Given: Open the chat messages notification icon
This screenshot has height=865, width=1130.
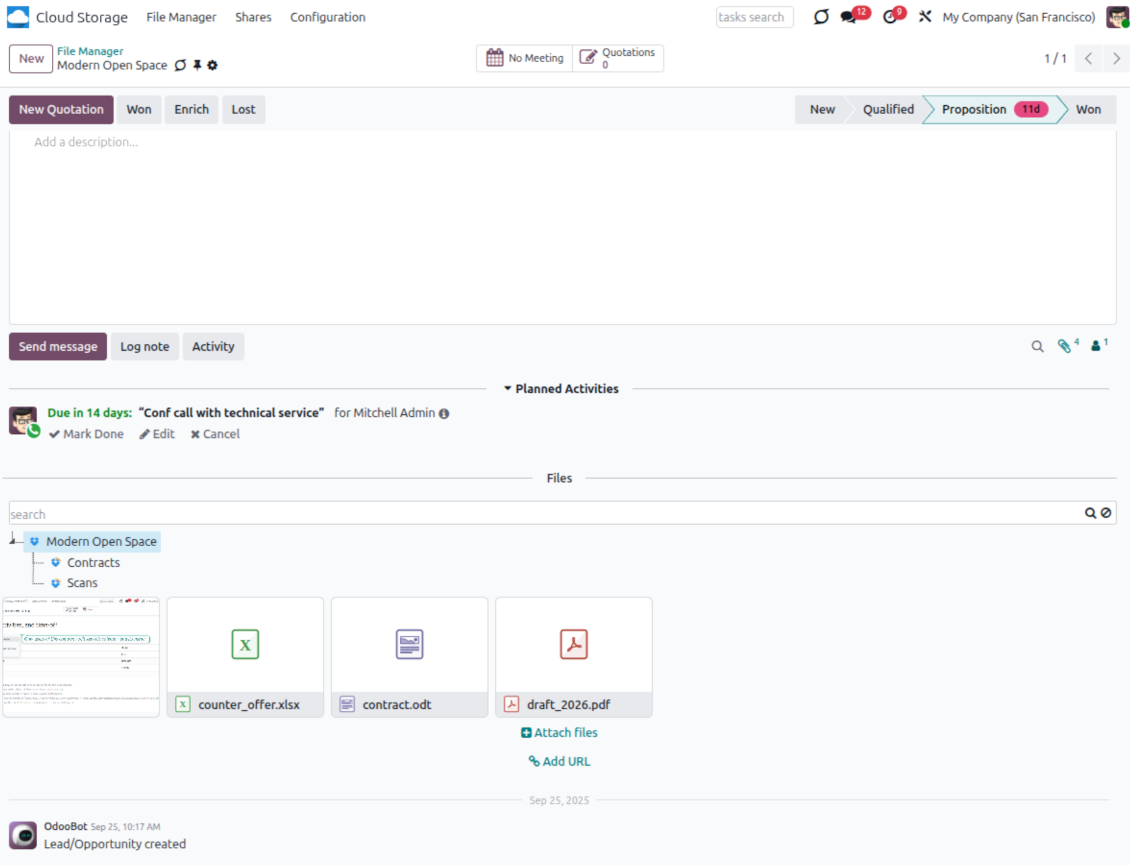Looking at the screenshot, I should coord(849,17).
